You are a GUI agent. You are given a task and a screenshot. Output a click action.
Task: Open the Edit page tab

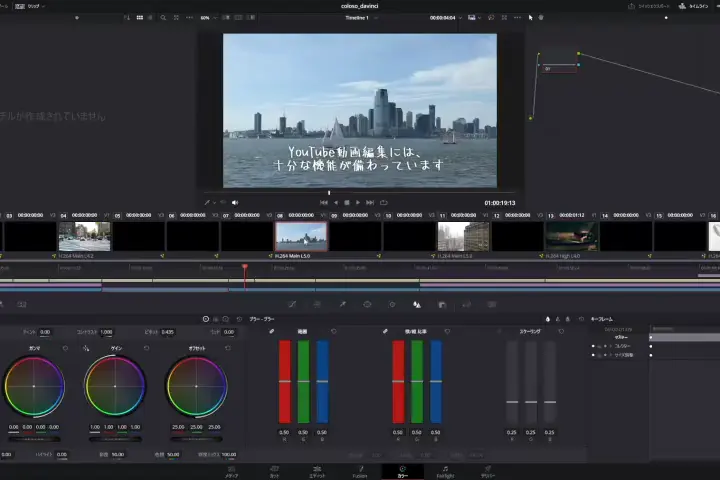pos(317,472)
